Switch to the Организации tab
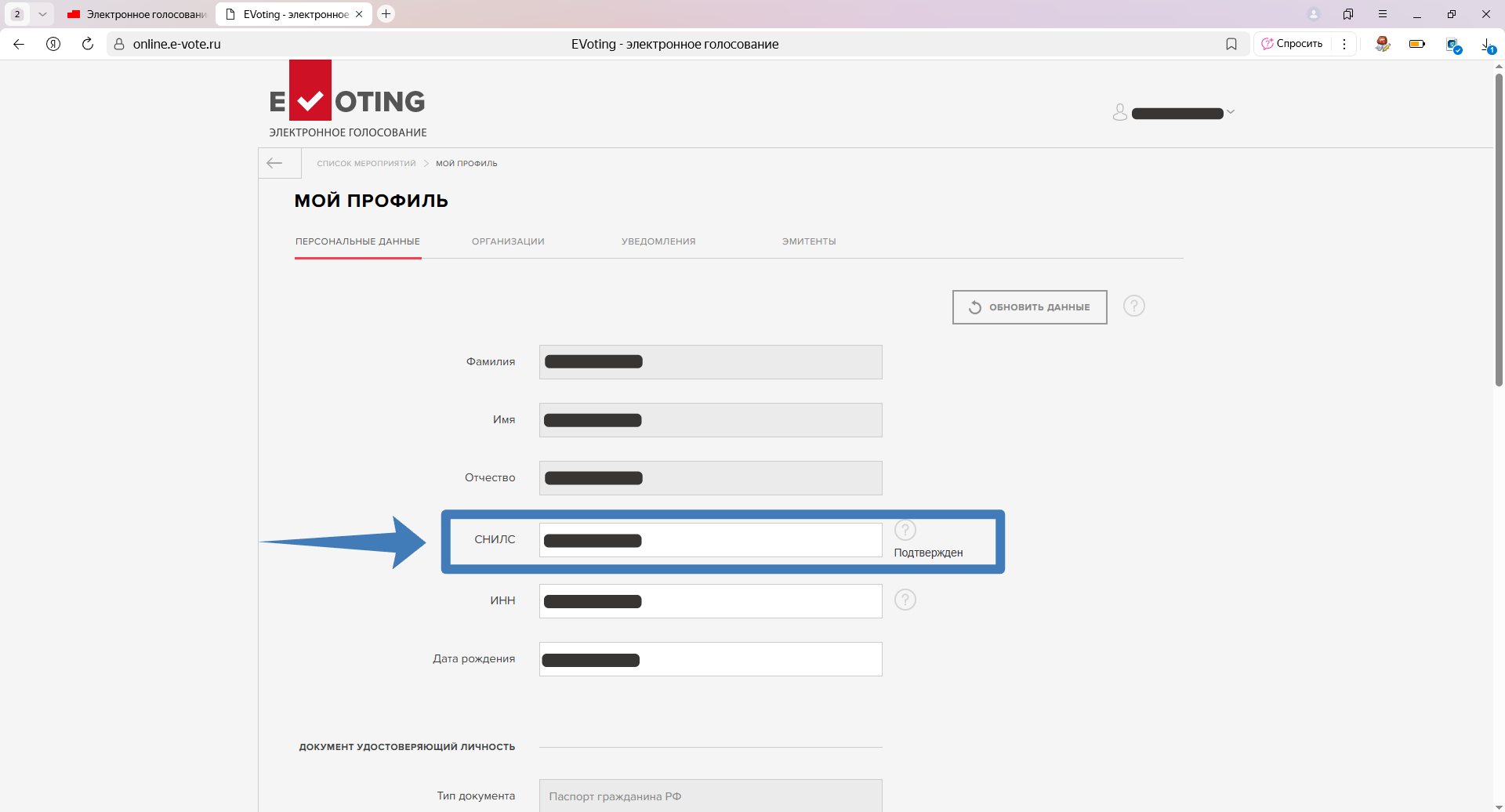1505x812 pixels. coord(508,241)
